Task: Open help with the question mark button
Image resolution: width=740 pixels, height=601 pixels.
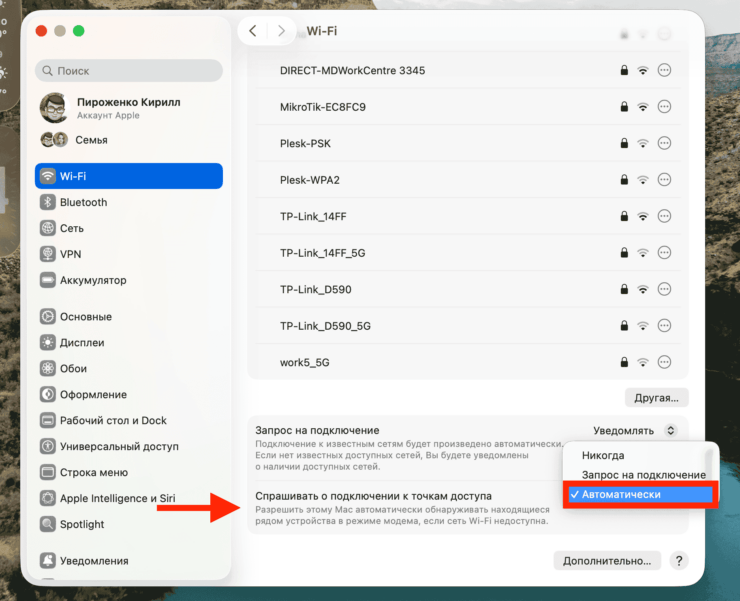Action: click(679, 561)
